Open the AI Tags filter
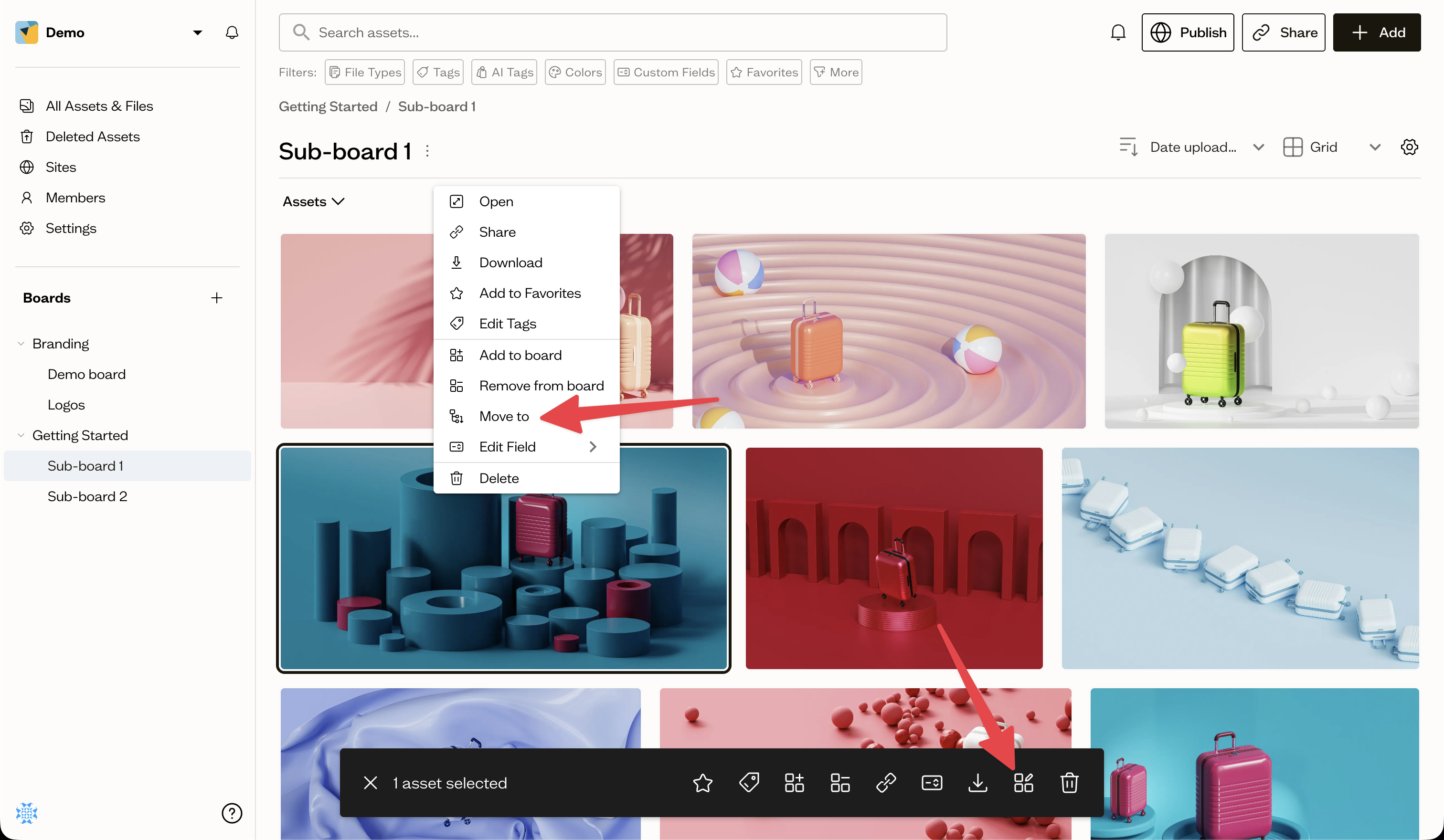The image size is (1444, 840). coord(504,72)
